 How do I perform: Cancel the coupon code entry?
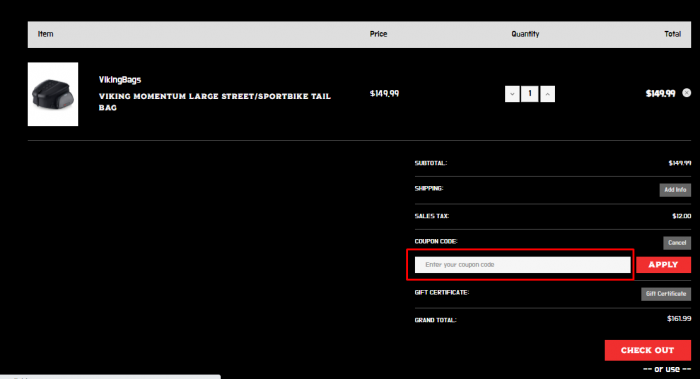coord(677,243)
